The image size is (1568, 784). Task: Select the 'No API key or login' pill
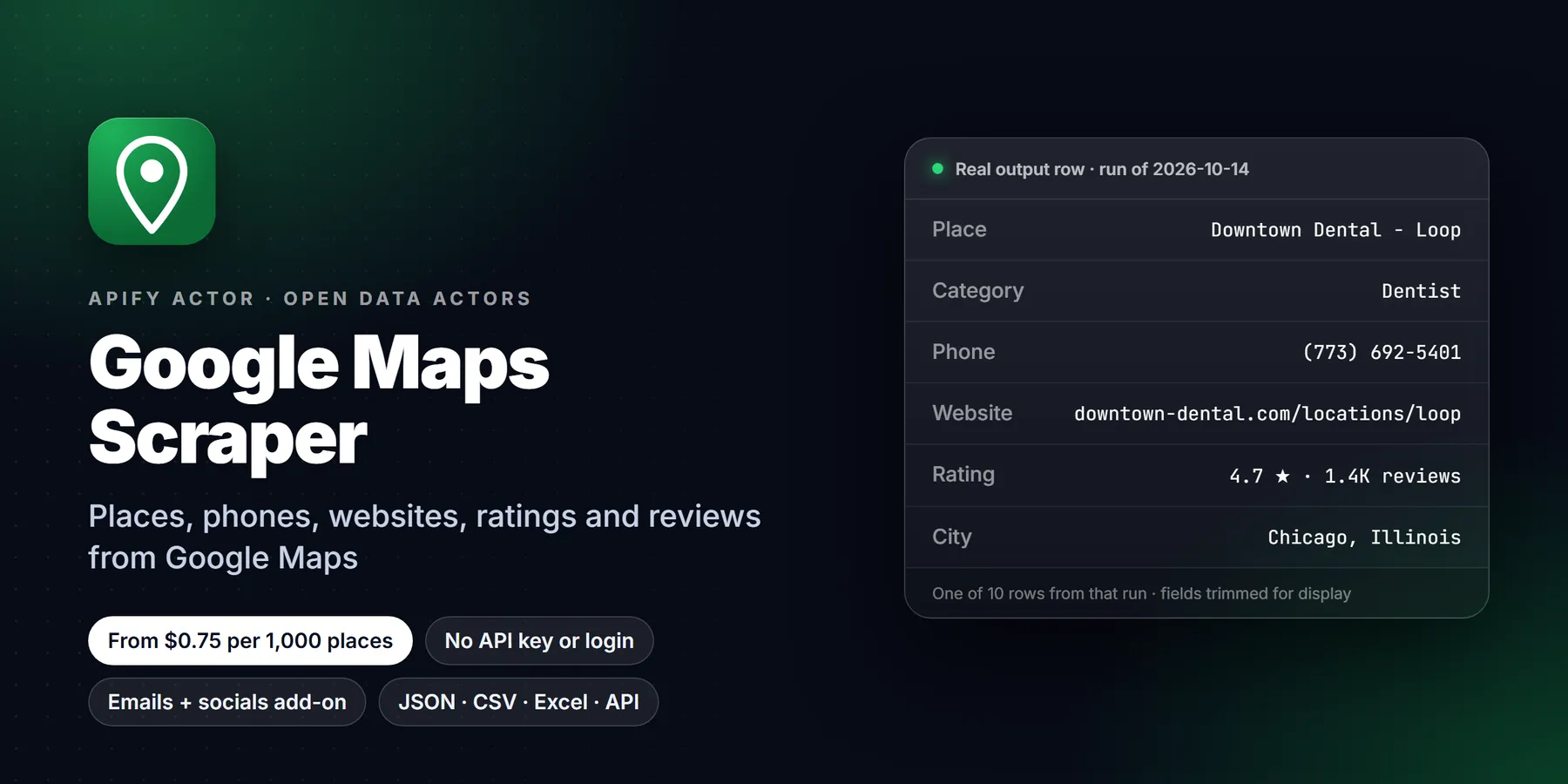[539, 641]
